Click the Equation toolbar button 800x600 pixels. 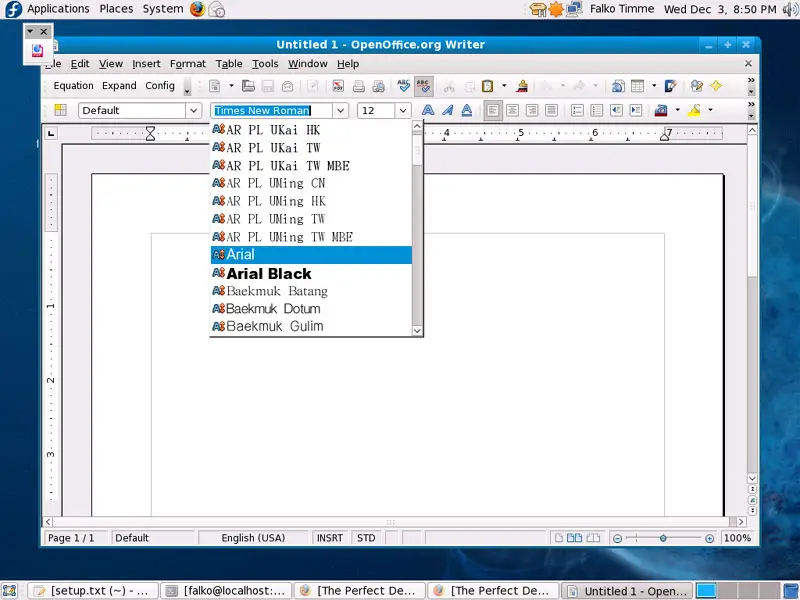(73, 86)
